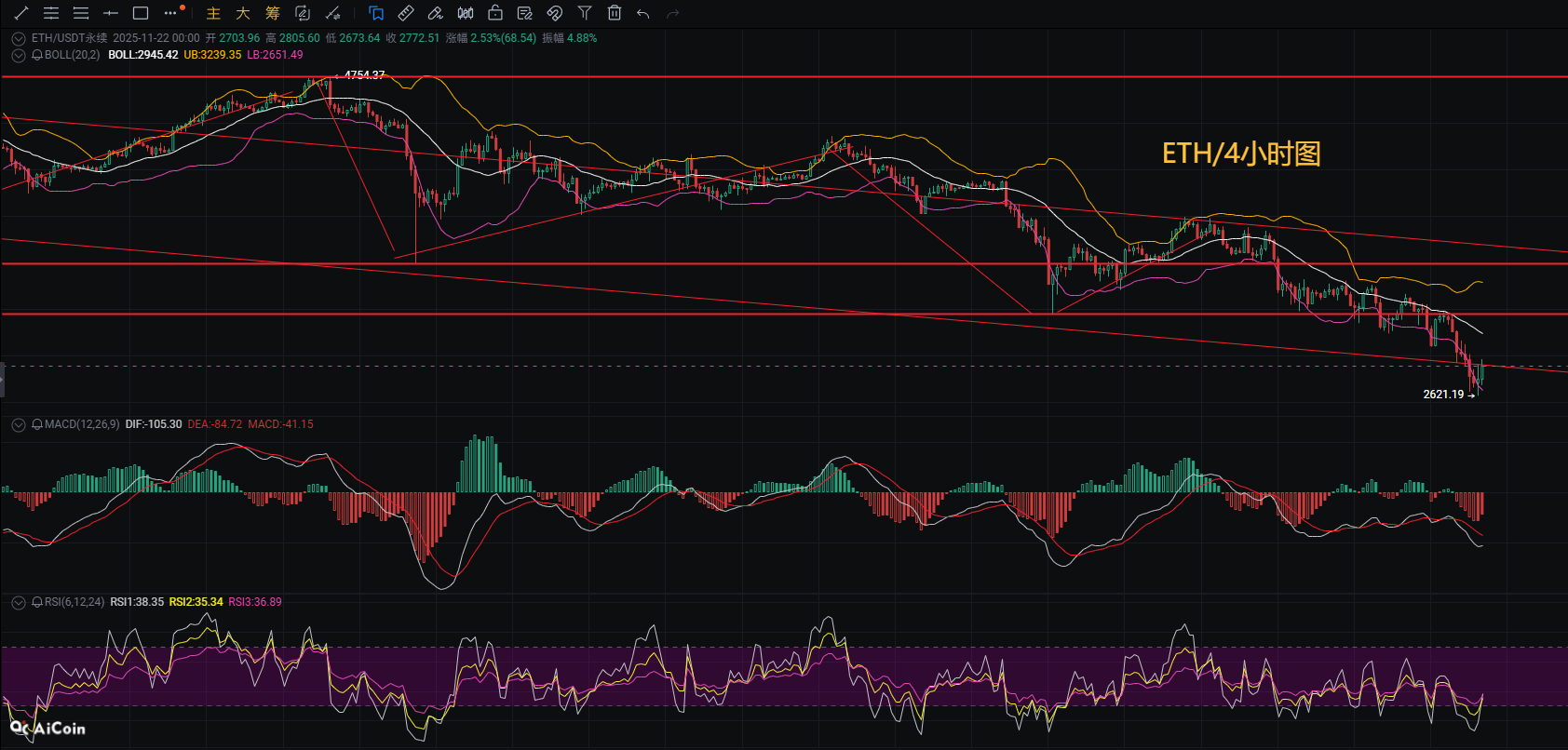Viewport: 1568px width, 750px height.
Task: Select the horizontal line drawing tool
Action: 111,13
